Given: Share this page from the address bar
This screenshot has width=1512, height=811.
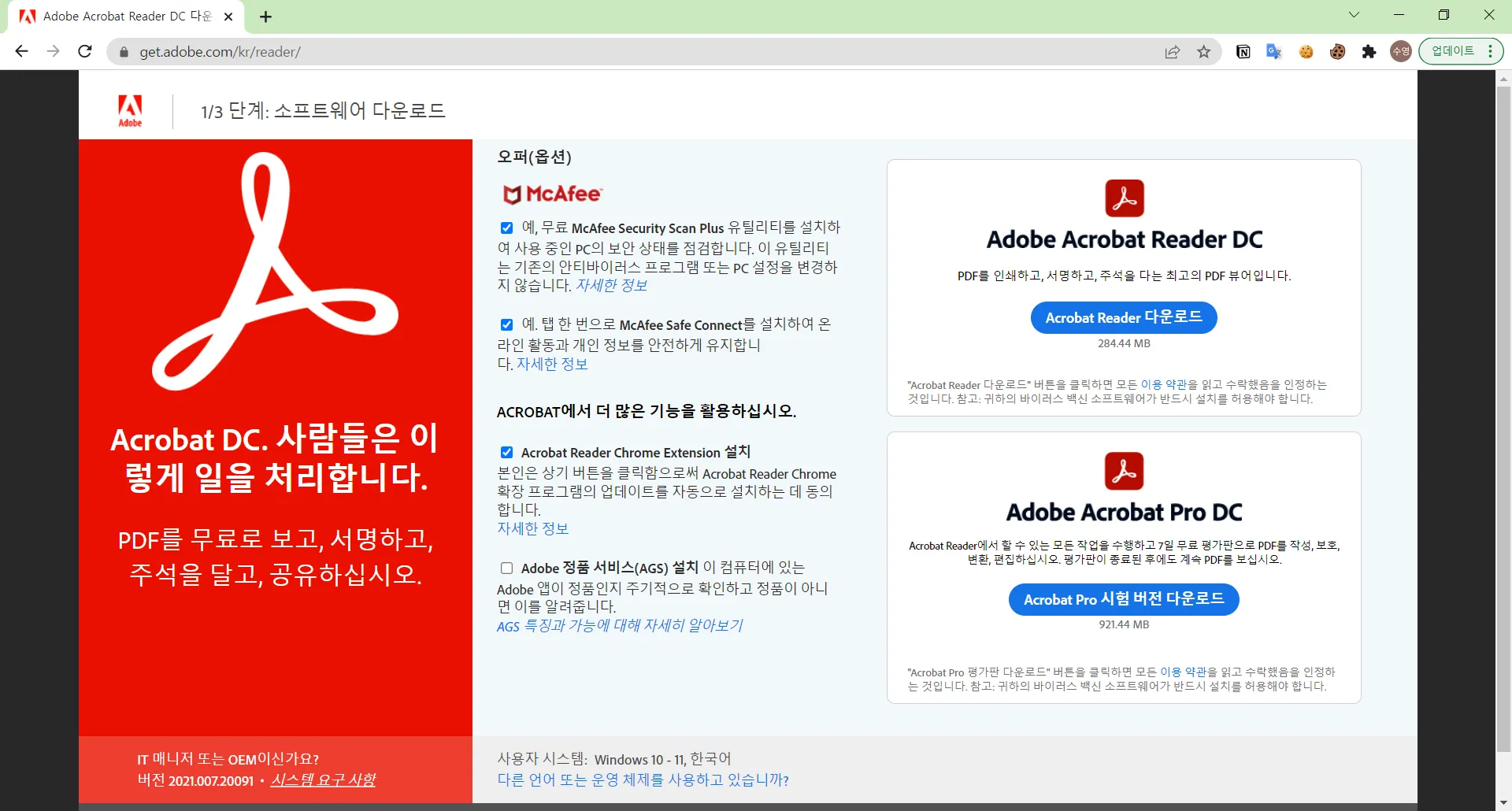Looking at the screenshot, I should [1173, 52].
